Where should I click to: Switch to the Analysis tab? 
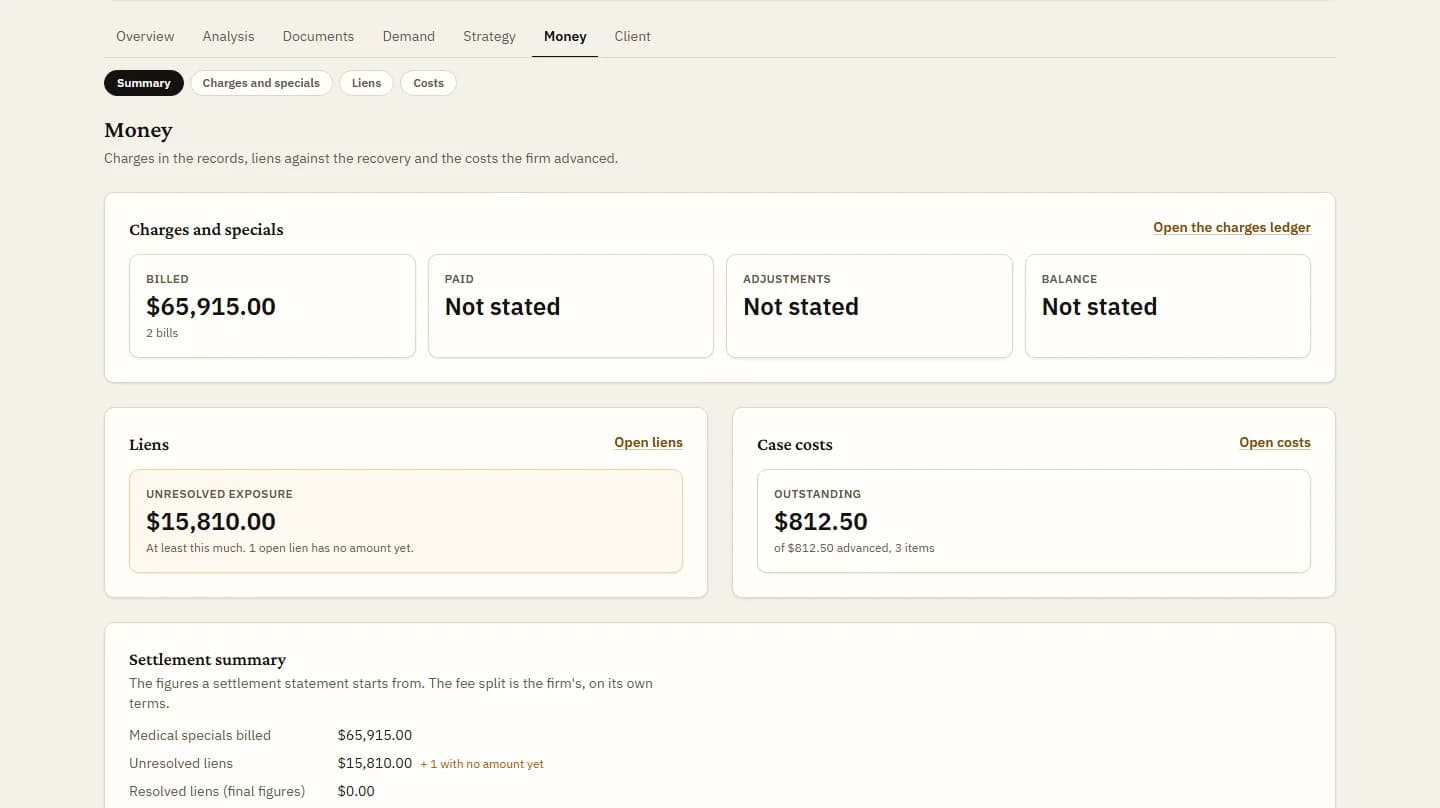click(228, 36)
